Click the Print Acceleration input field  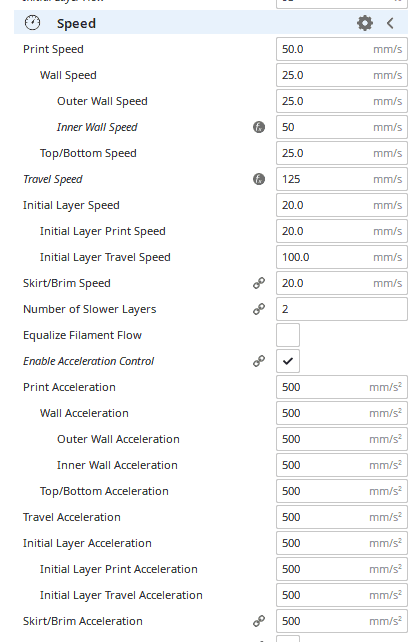pyautogui.click(x=342, y=387)
